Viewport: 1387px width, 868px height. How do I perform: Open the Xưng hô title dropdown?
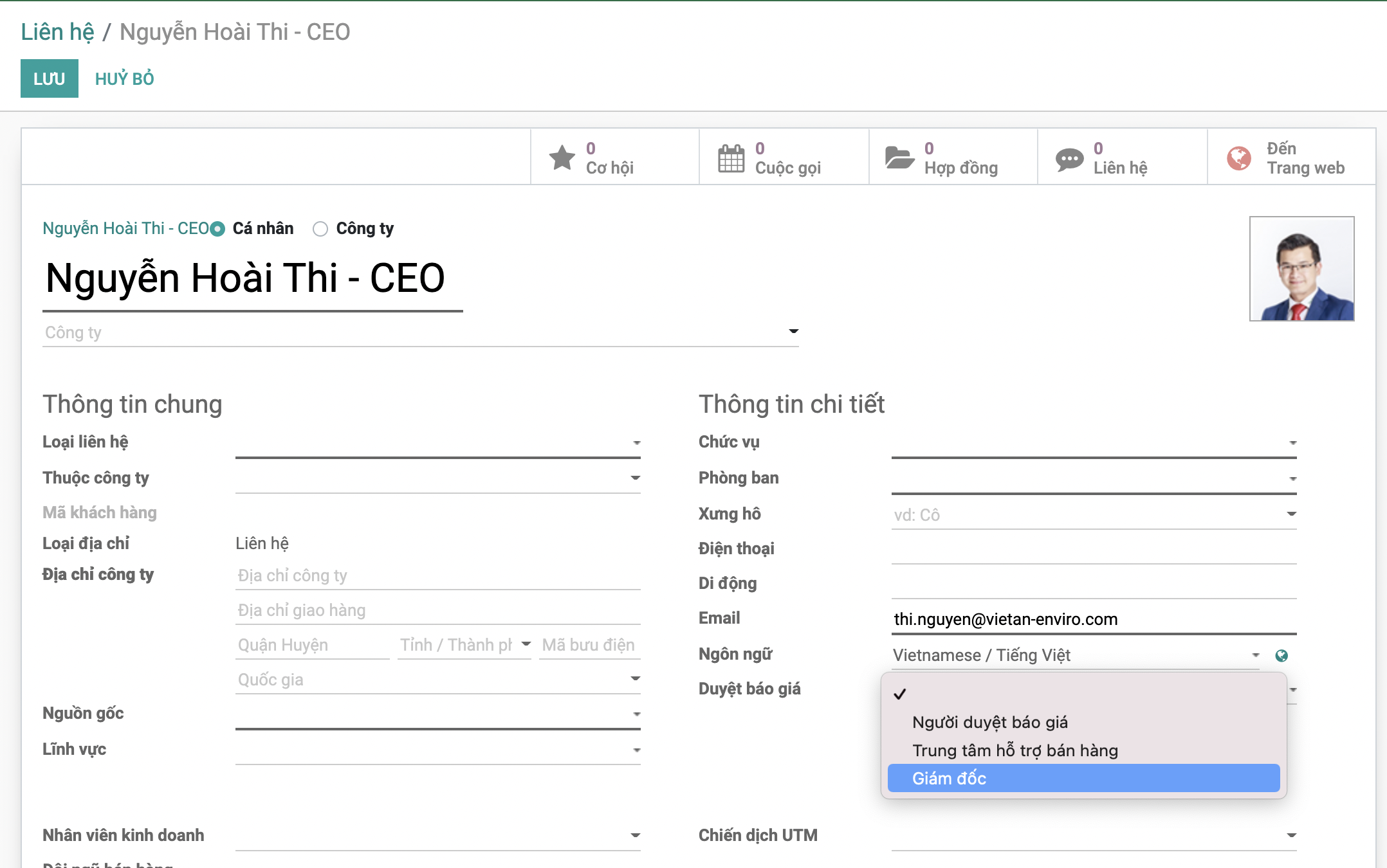coord(1292,514)
